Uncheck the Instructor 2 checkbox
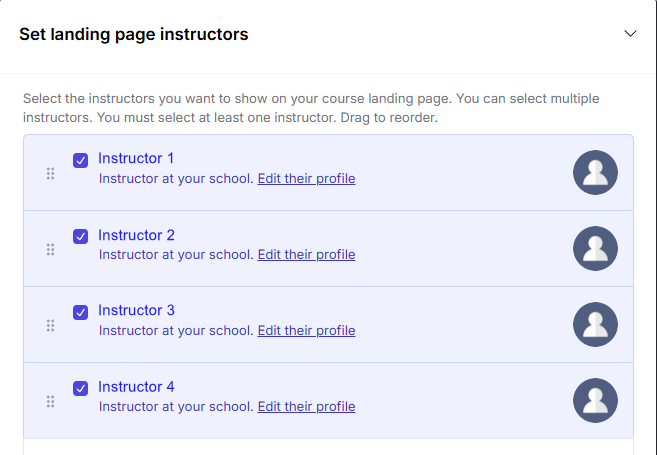The image size is (657, 455). [81, 236]
